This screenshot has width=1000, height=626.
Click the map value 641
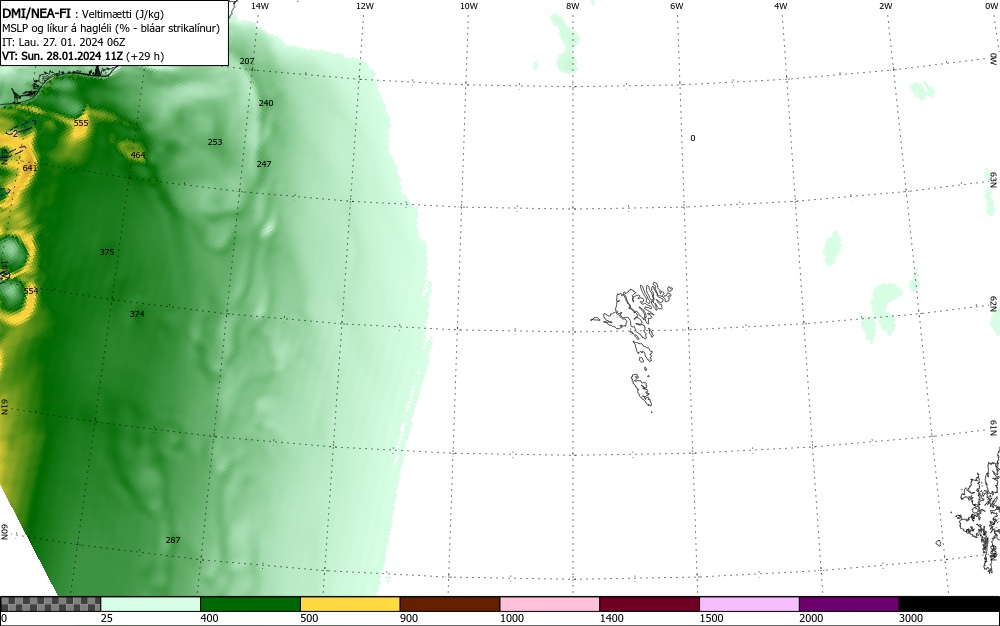(29, 168)
